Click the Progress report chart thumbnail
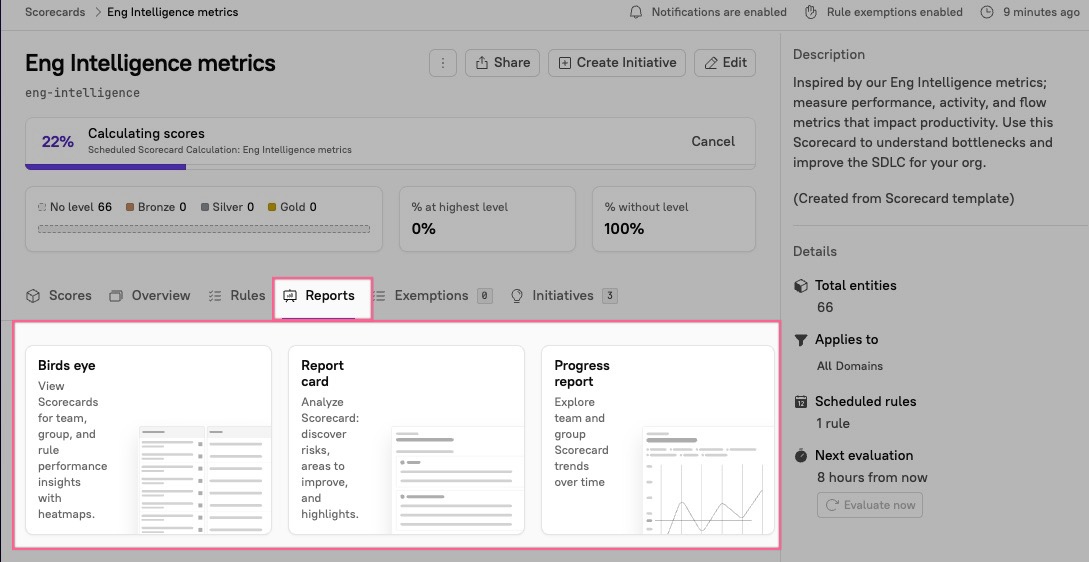1089x562 pixels. point(708,480)
